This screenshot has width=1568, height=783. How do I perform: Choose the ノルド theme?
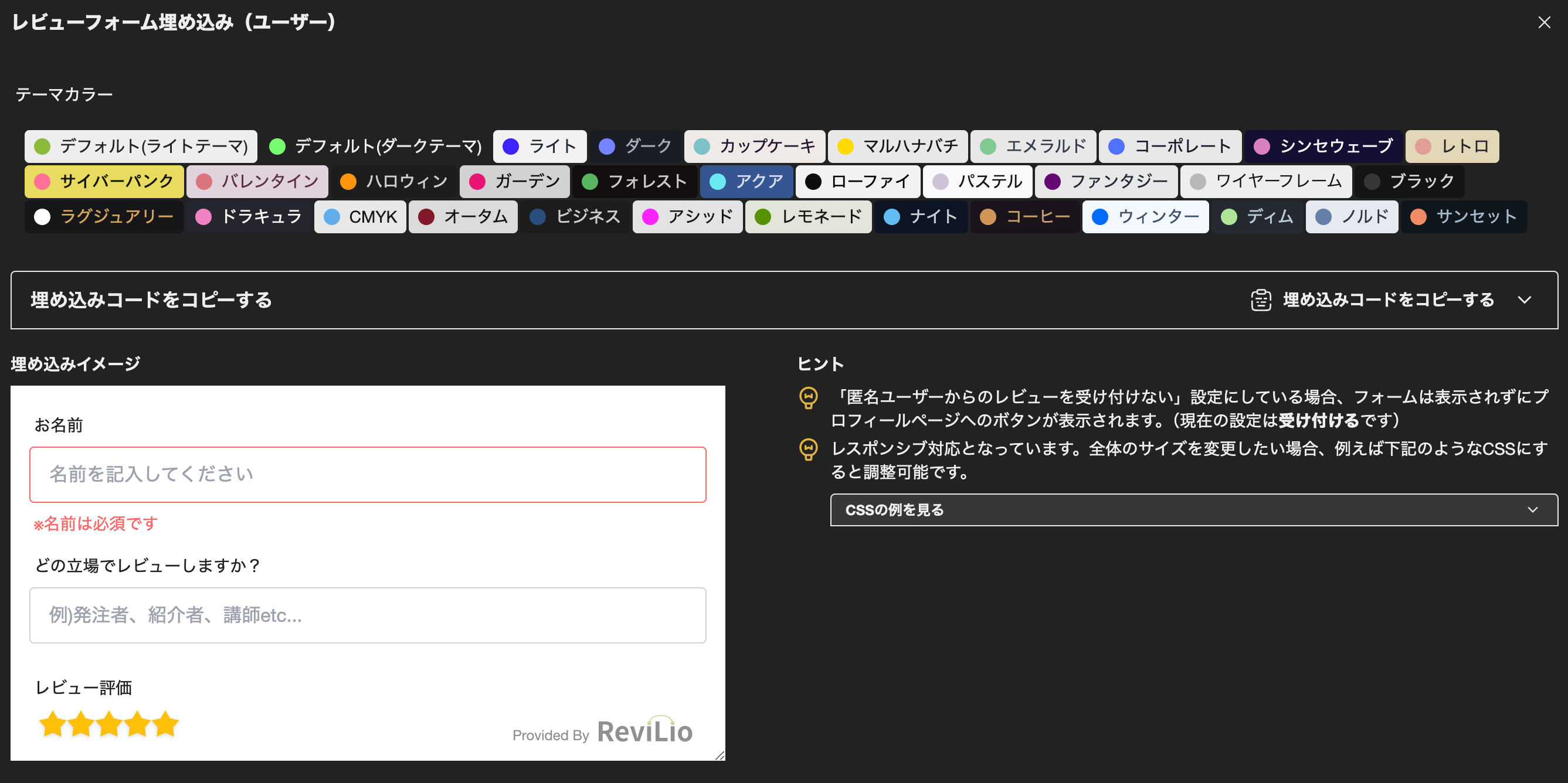click(1352, 217)
